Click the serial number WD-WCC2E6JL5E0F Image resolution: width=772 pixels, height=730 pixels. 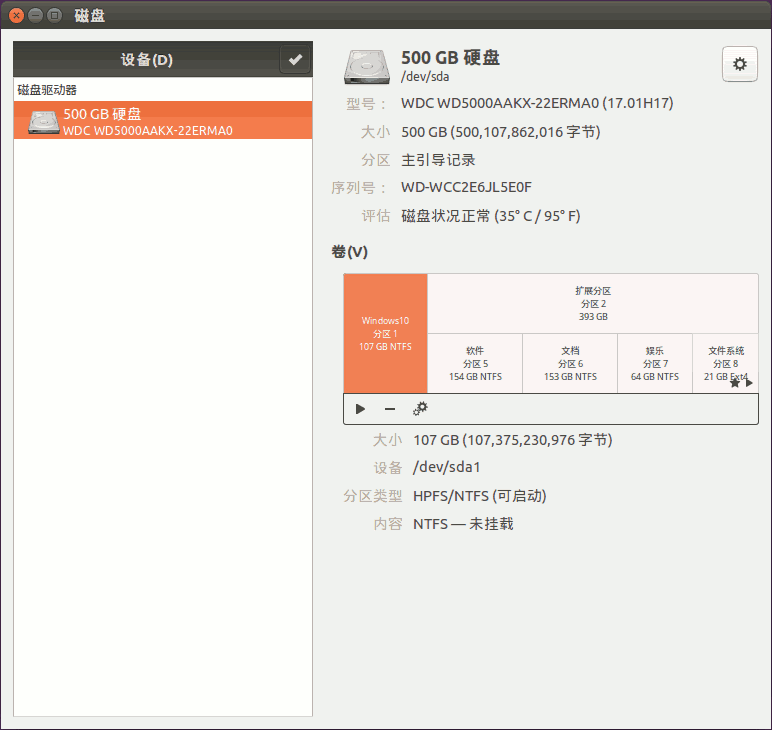click(x=466, y=187)
